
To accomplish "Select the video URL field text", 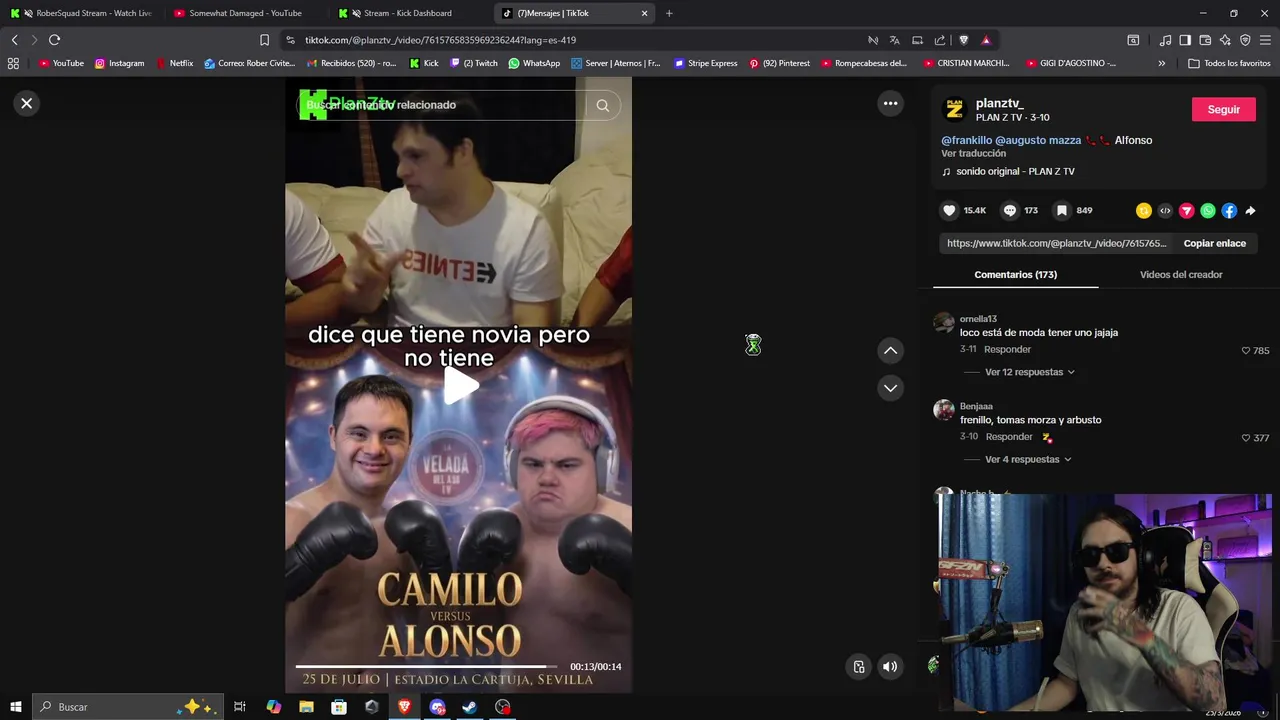I will click(x=1056, y=243).
